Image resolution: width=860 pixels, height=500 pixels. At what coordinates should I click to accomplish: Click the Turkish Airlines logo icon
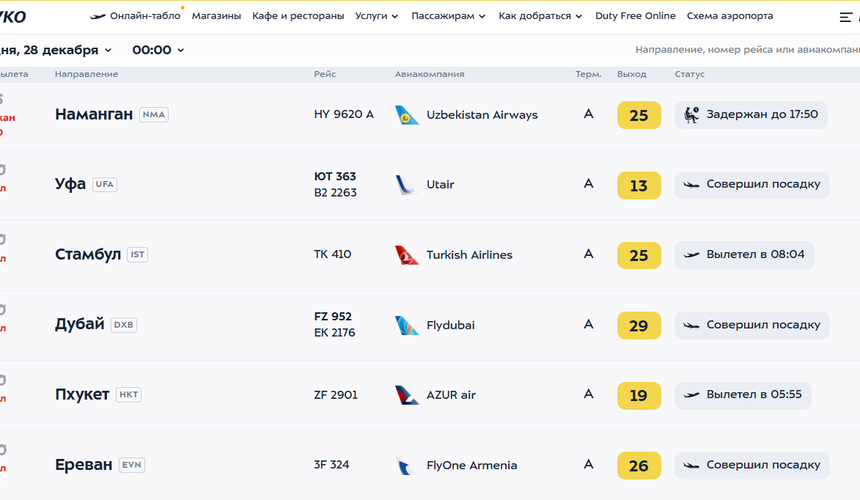point(407,255)
